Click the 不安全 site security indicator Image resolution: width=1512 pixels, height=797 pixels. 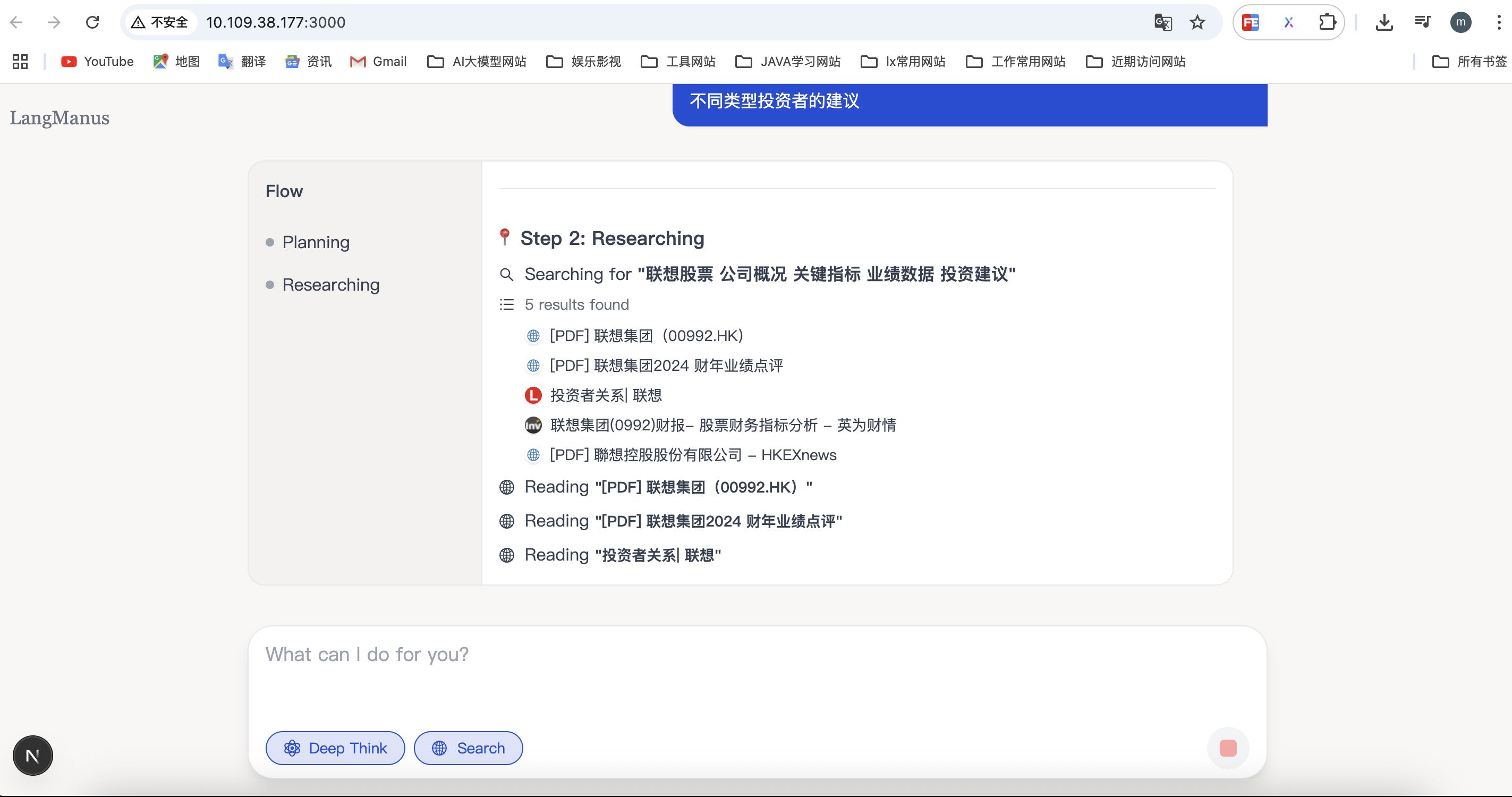pyautogui.click(x=160, y=22)
